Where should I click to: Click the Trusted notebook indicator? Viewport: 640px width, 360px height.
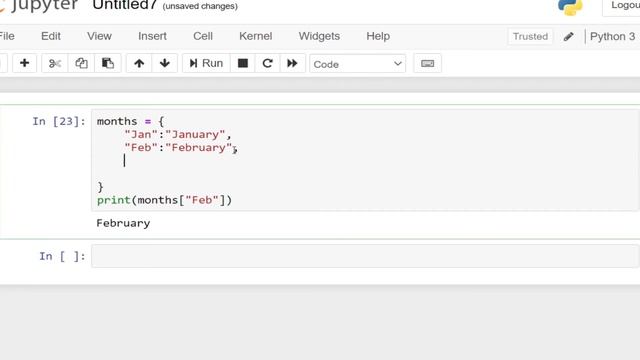530,36
